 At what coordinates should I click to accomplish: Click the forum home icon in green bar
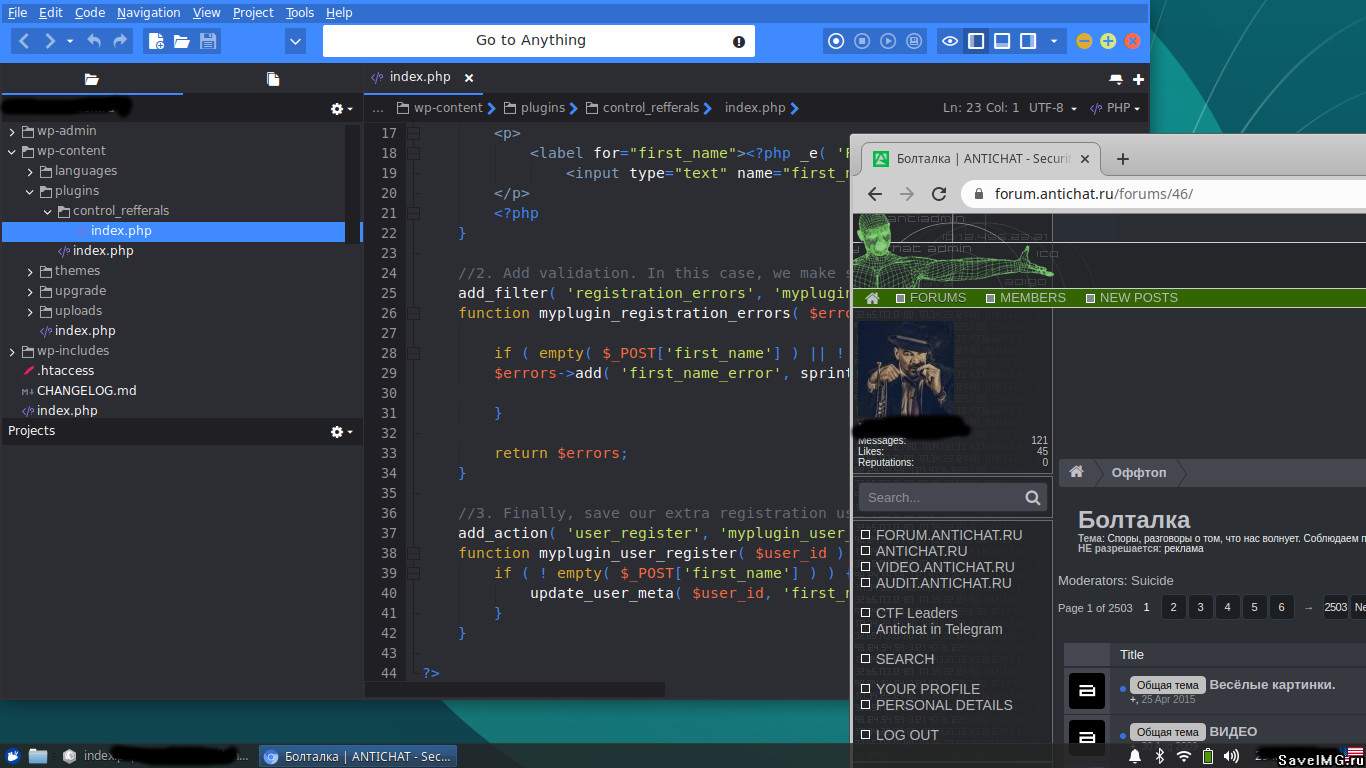click(x=872, y=298)
